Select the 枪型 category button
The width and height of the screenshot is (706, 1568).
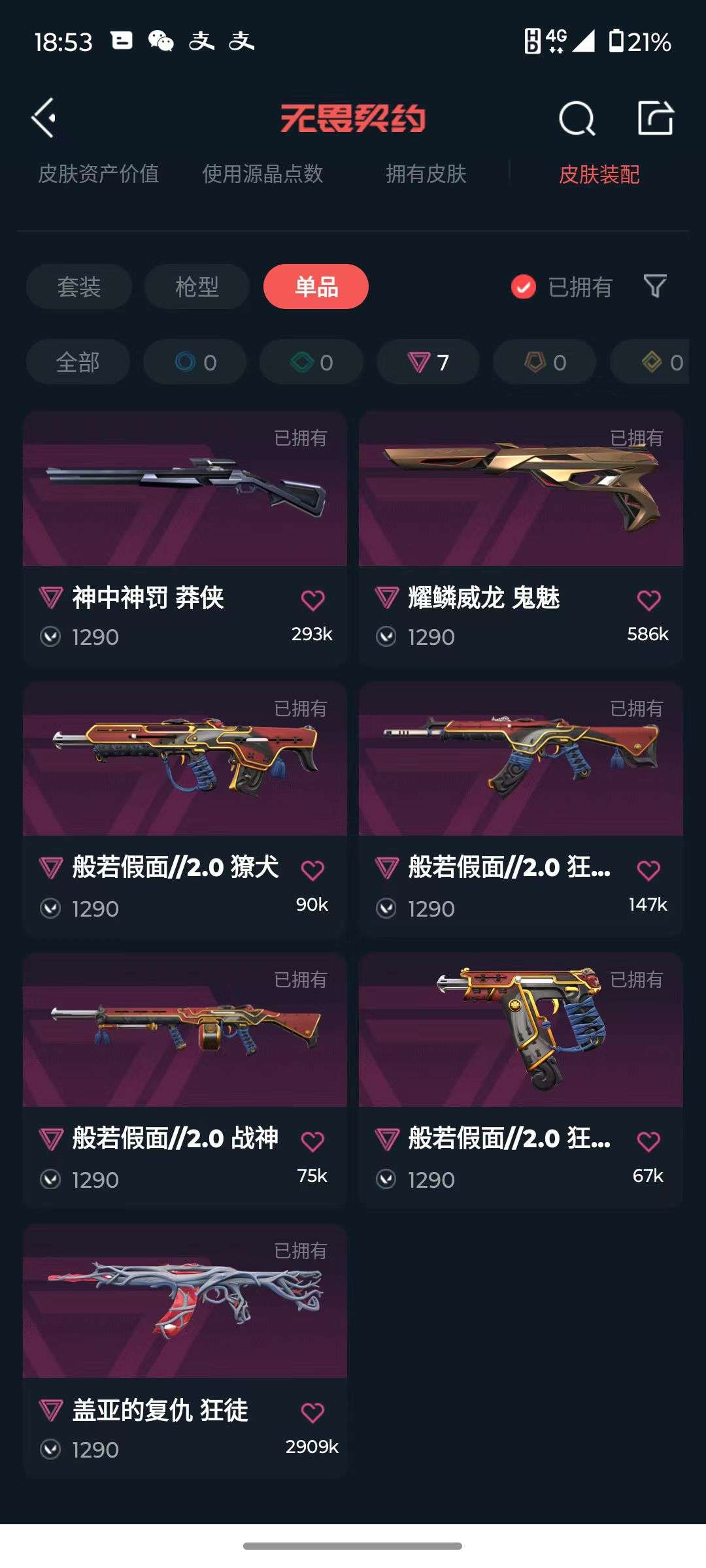click(197, 287)
